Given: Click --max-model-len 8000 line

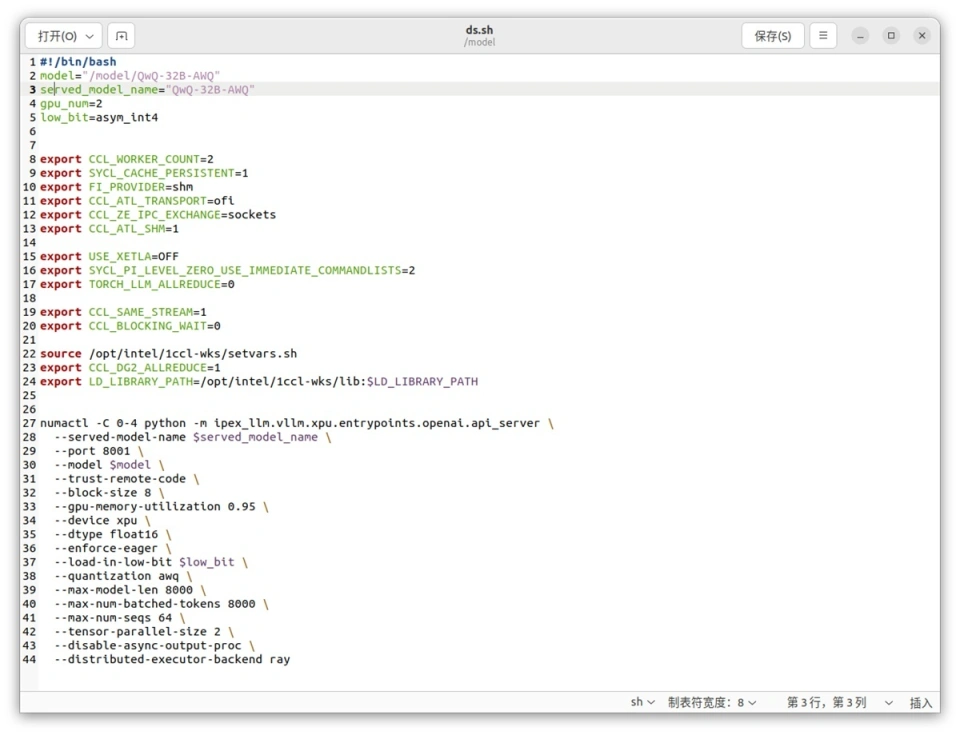Looking at the screenshot, I should [130, 590].
